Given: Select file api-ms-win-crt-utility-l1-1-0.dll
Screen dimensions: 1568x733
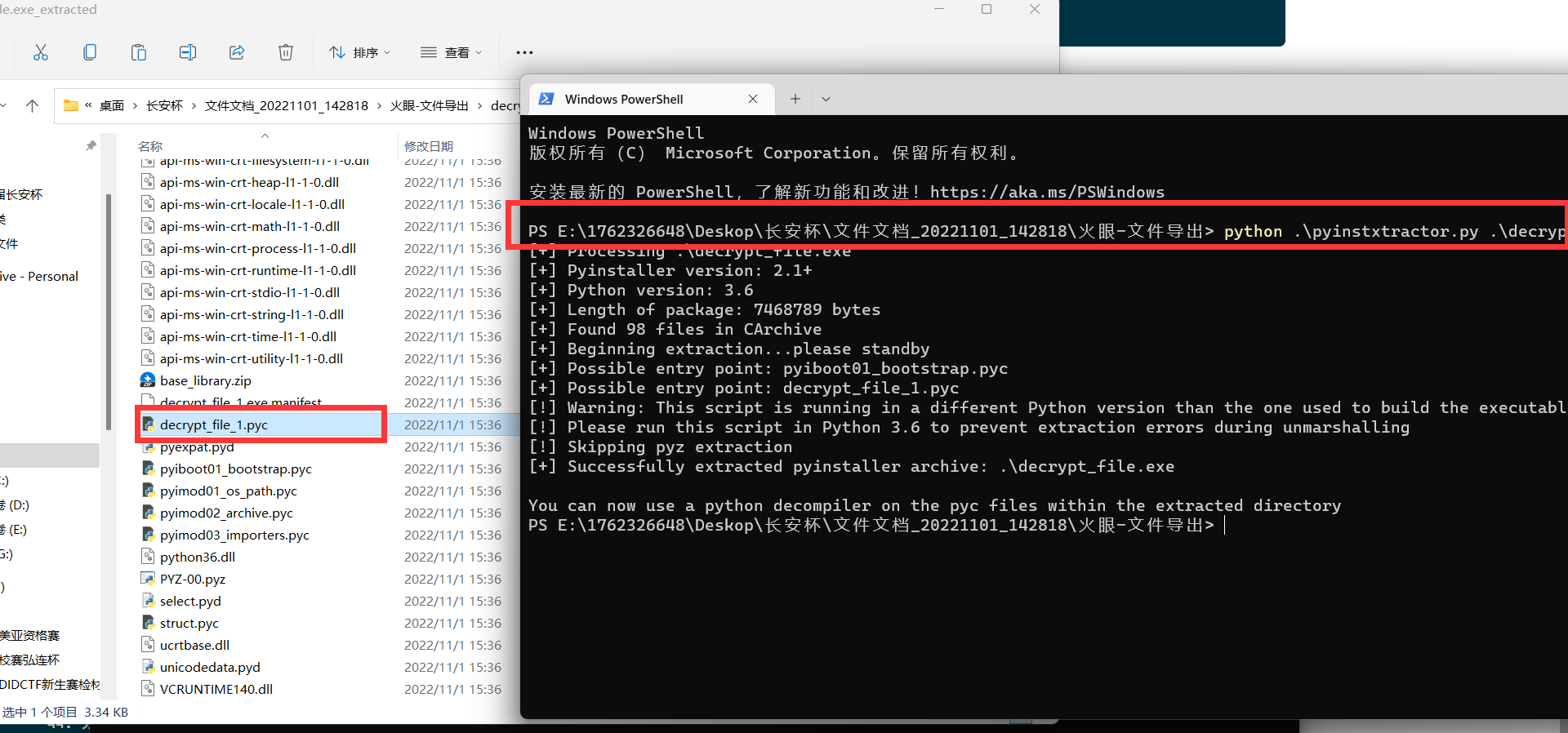Looking at the screenshot, I should pos(252,358).
